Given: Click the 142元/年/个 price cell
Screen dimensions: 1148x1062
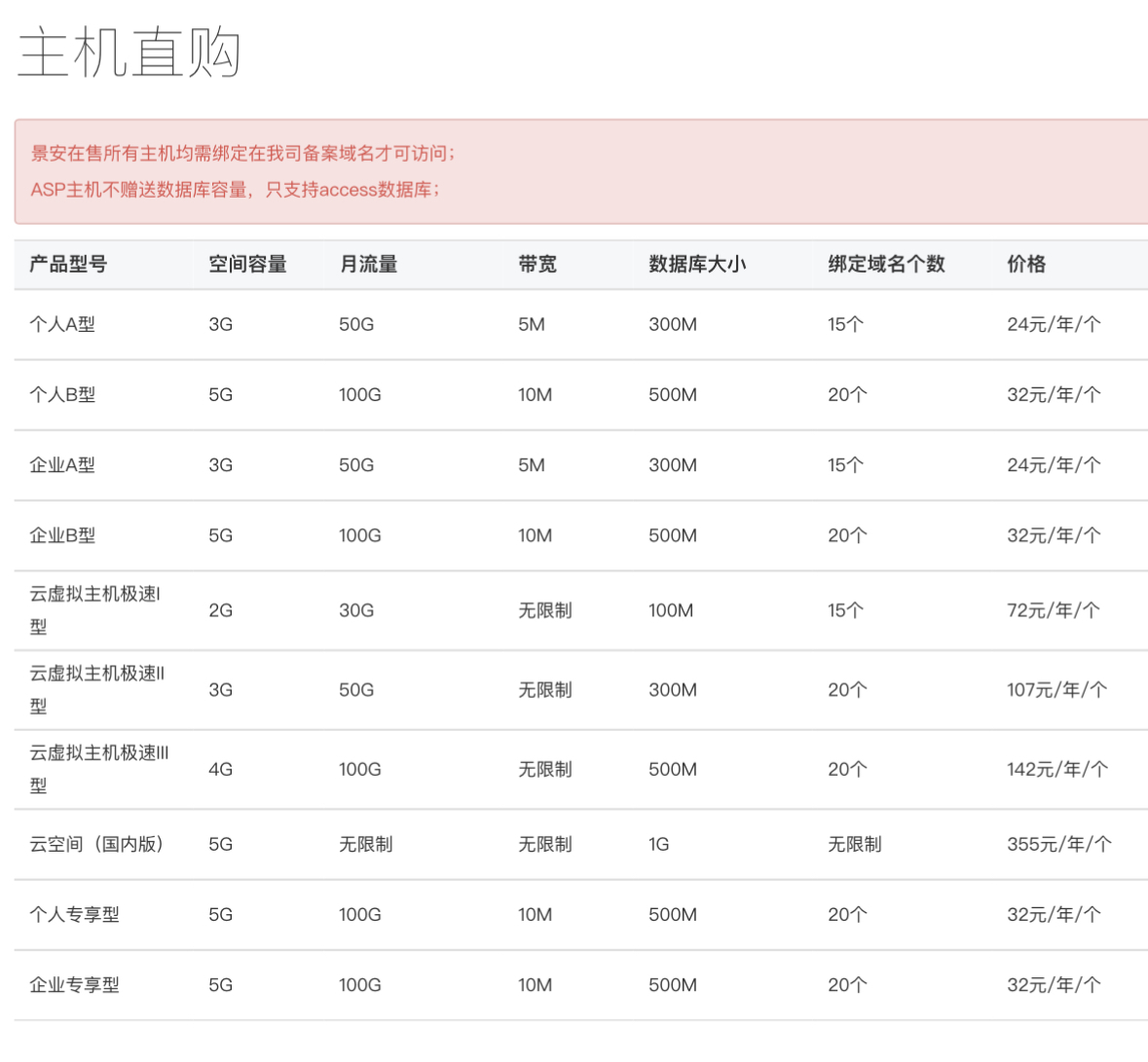Looking at the screenshot, I should point(1056,769).
